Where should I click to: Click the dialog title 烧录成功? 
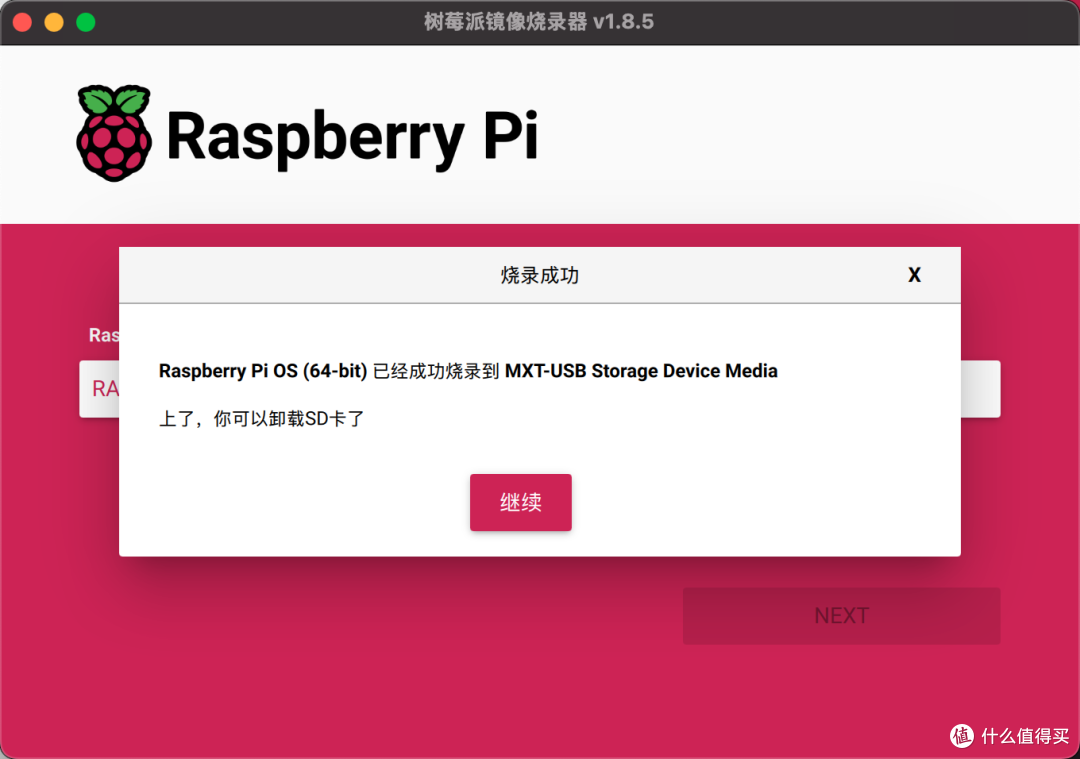coord(539,275)
